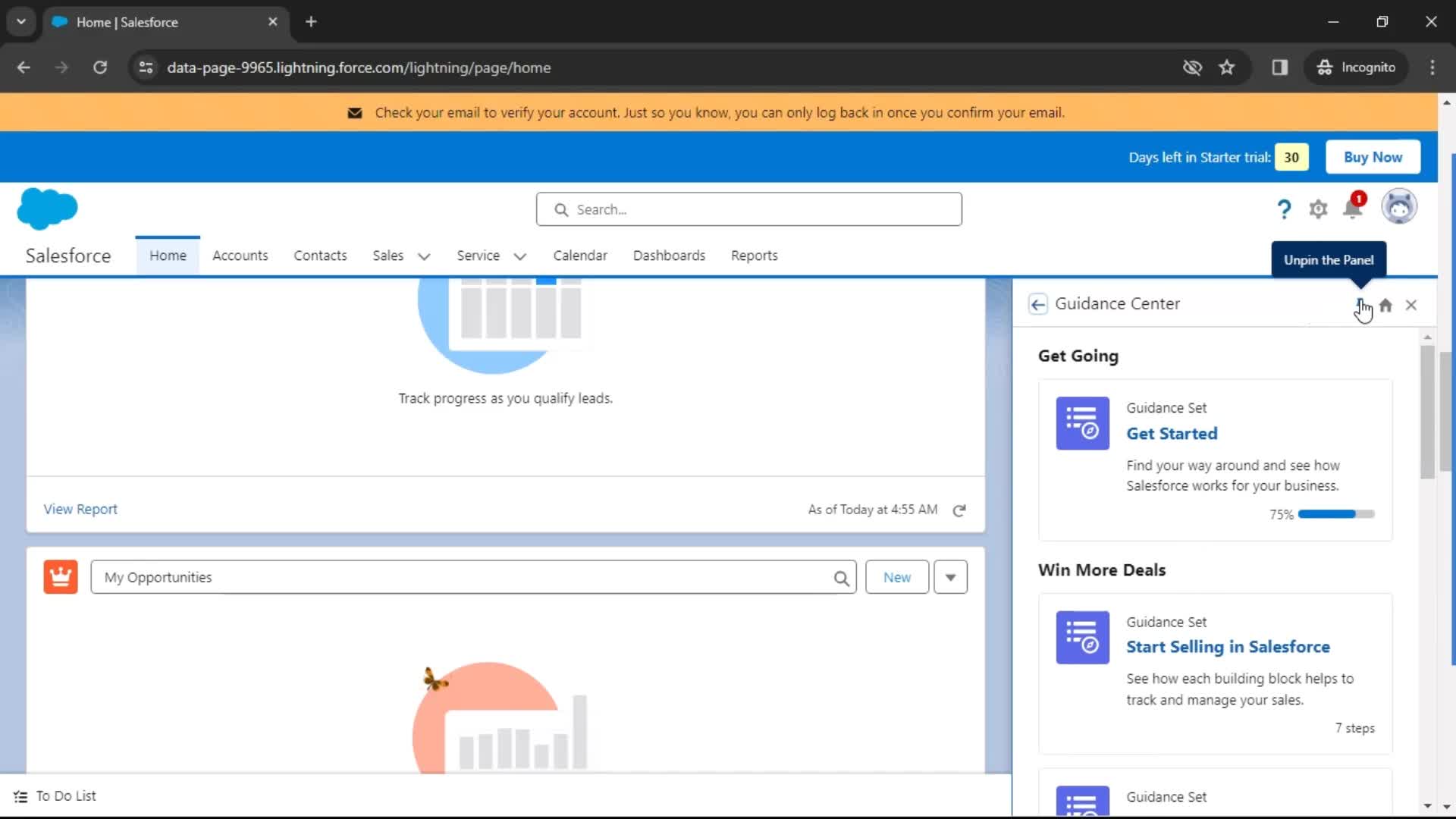Open Start Selling guidance set icon
Viewport: 1456px width, 819px height.
[x=1082, y=638]
